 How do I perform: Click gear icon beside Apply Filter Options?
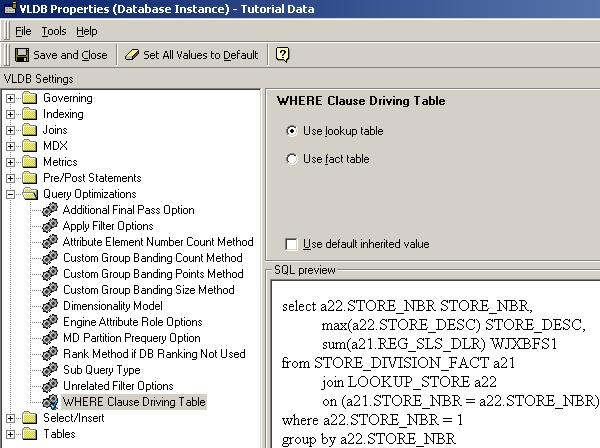pyautogui.click(x=50, y=226)
